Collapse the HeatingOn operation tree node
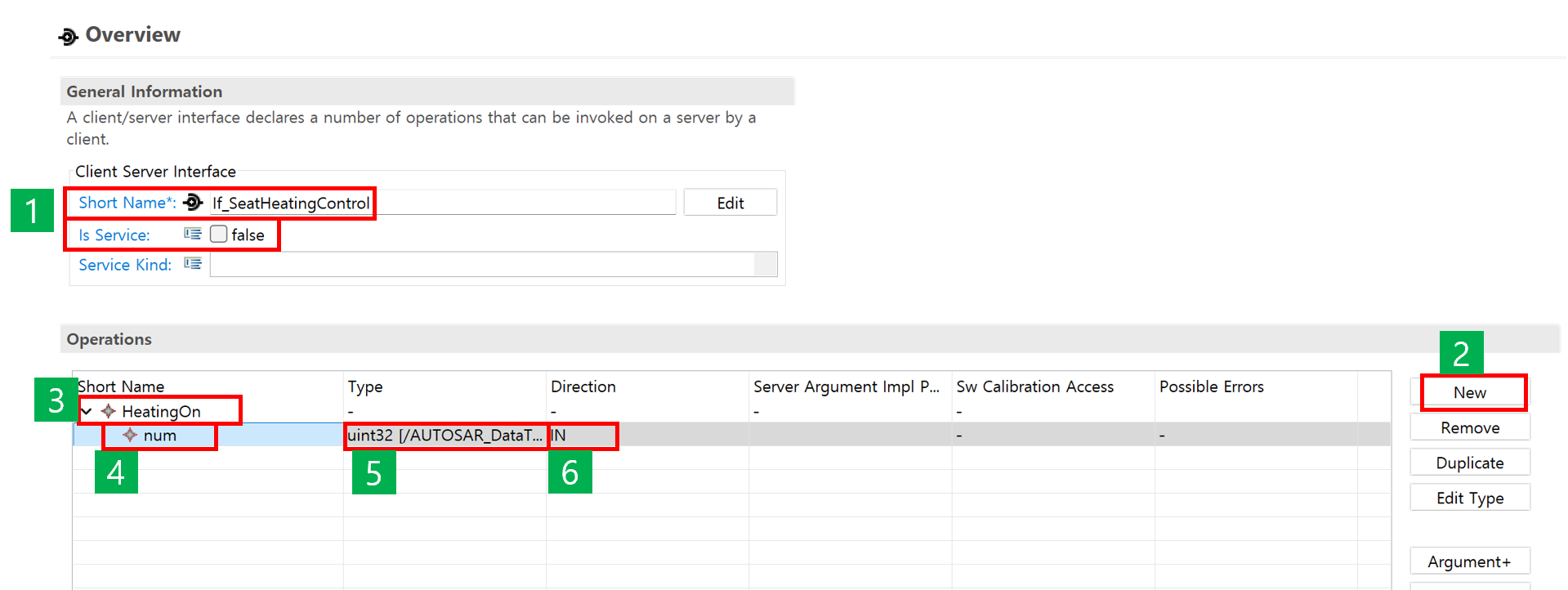Viewport: 1568px width, 590px height. click(87, 411)
